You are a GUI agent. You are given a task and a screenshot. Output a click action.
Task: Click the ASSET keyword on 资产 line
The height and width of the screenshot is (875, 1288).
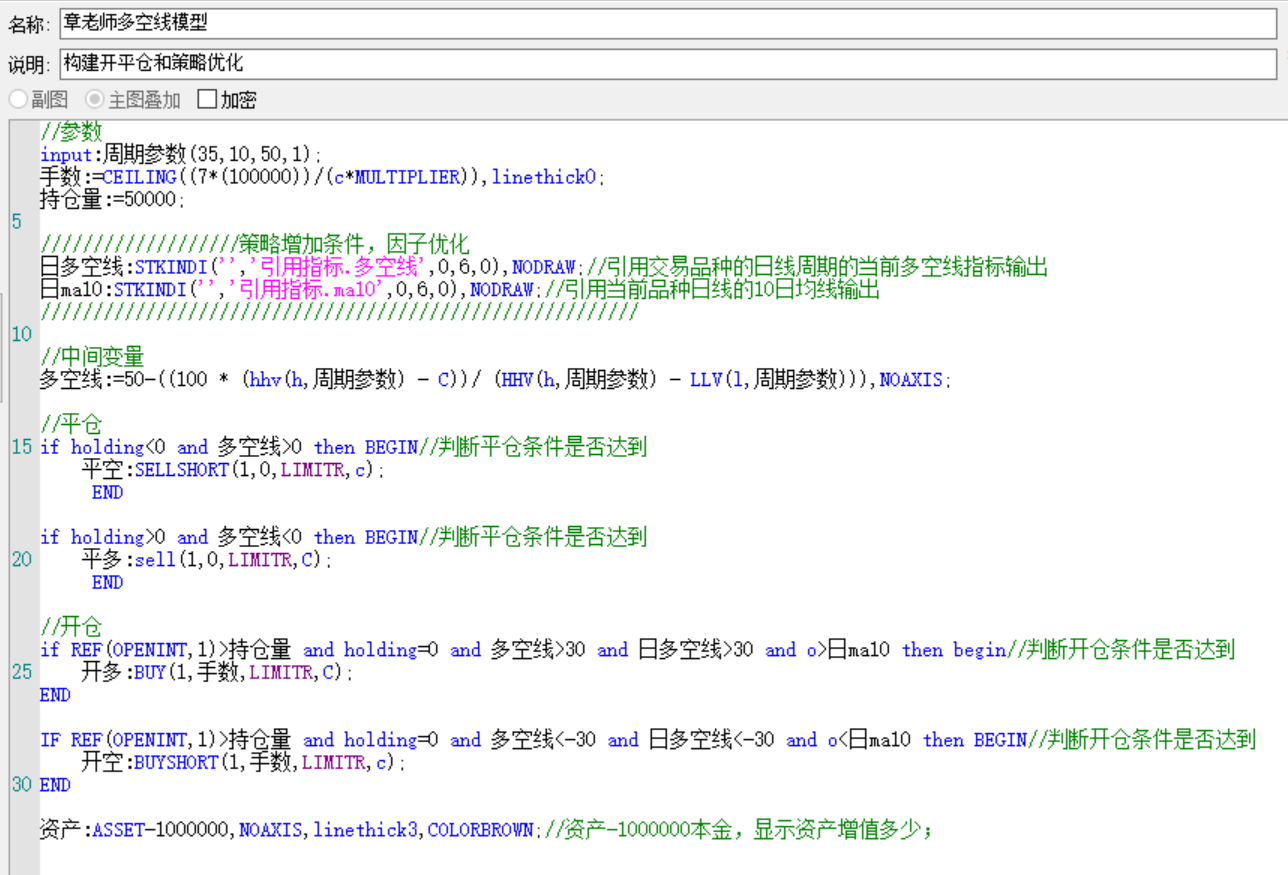coord(118,830)
